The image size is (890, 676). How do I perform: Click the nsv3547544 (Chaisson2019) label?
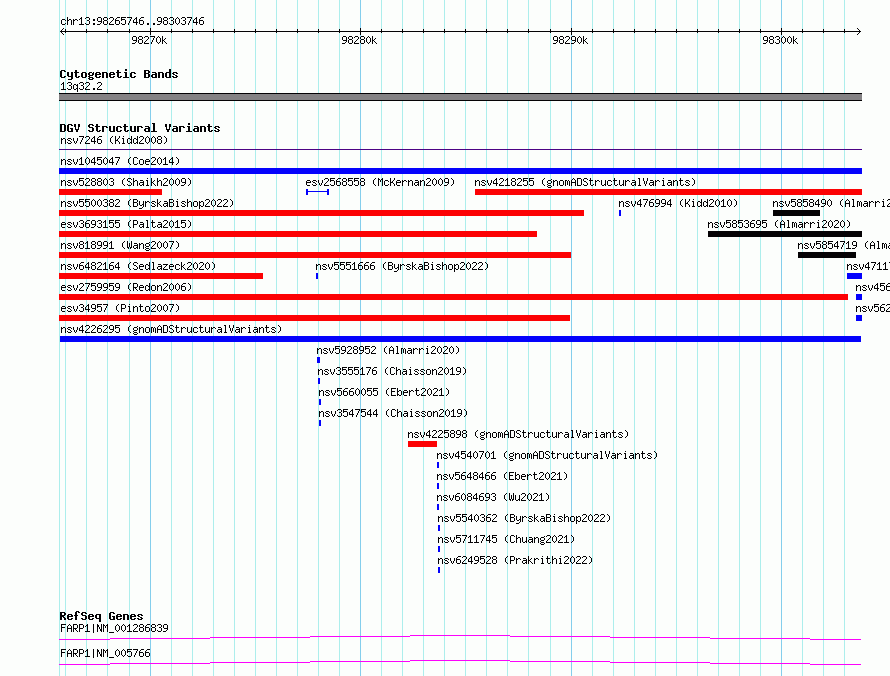coord(393,413)
